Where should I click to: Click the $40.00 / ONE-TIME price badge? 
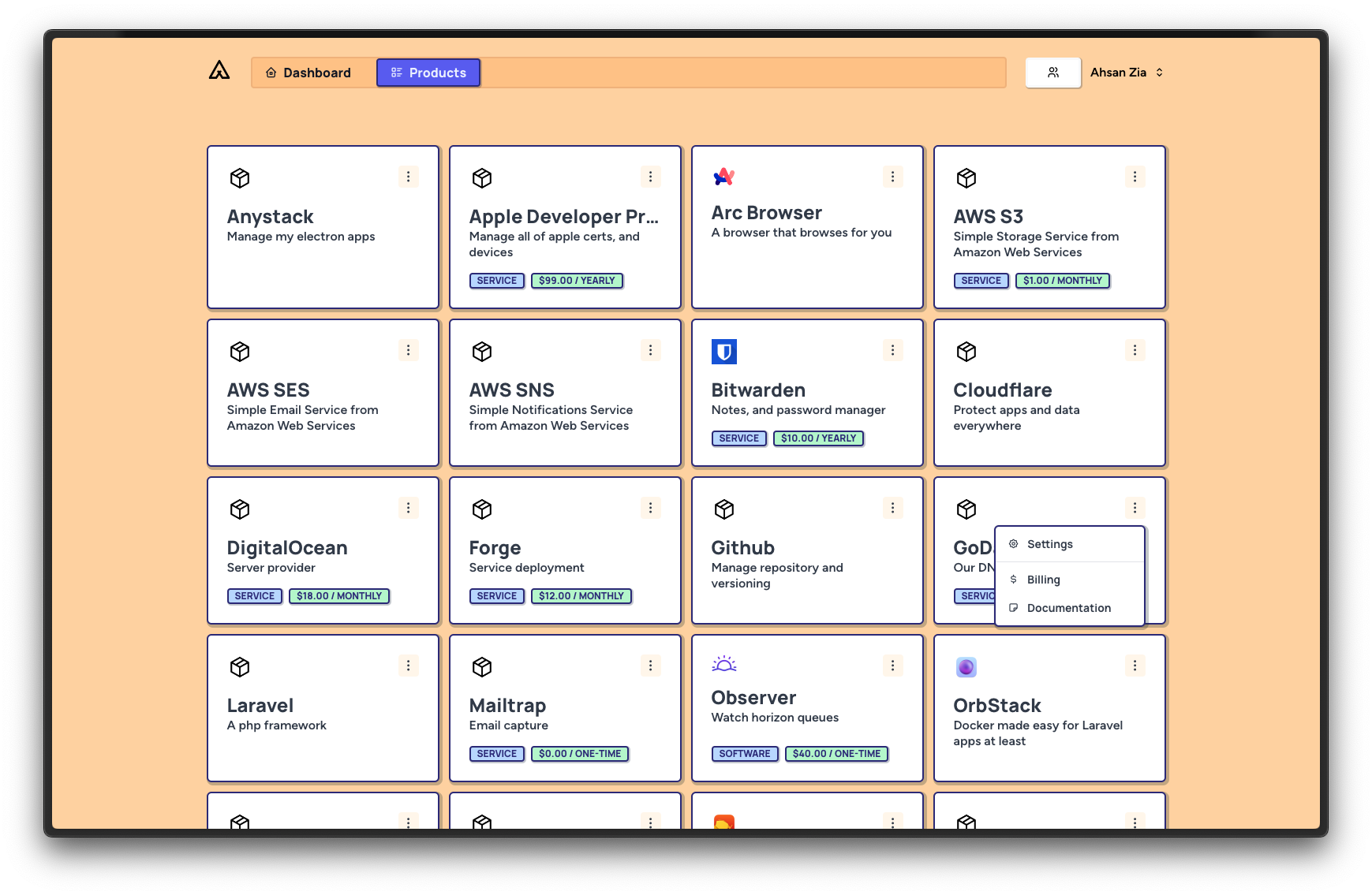tap(837, 754)
